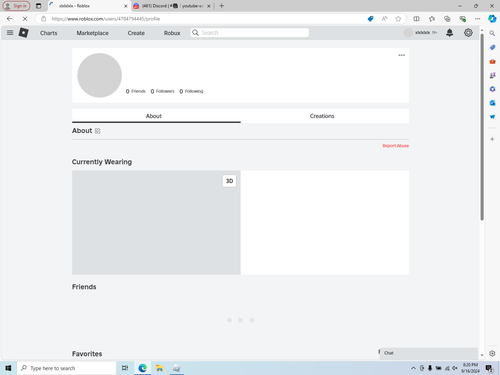
Task: View site information lock icon
Action: [x=43, y=19]
